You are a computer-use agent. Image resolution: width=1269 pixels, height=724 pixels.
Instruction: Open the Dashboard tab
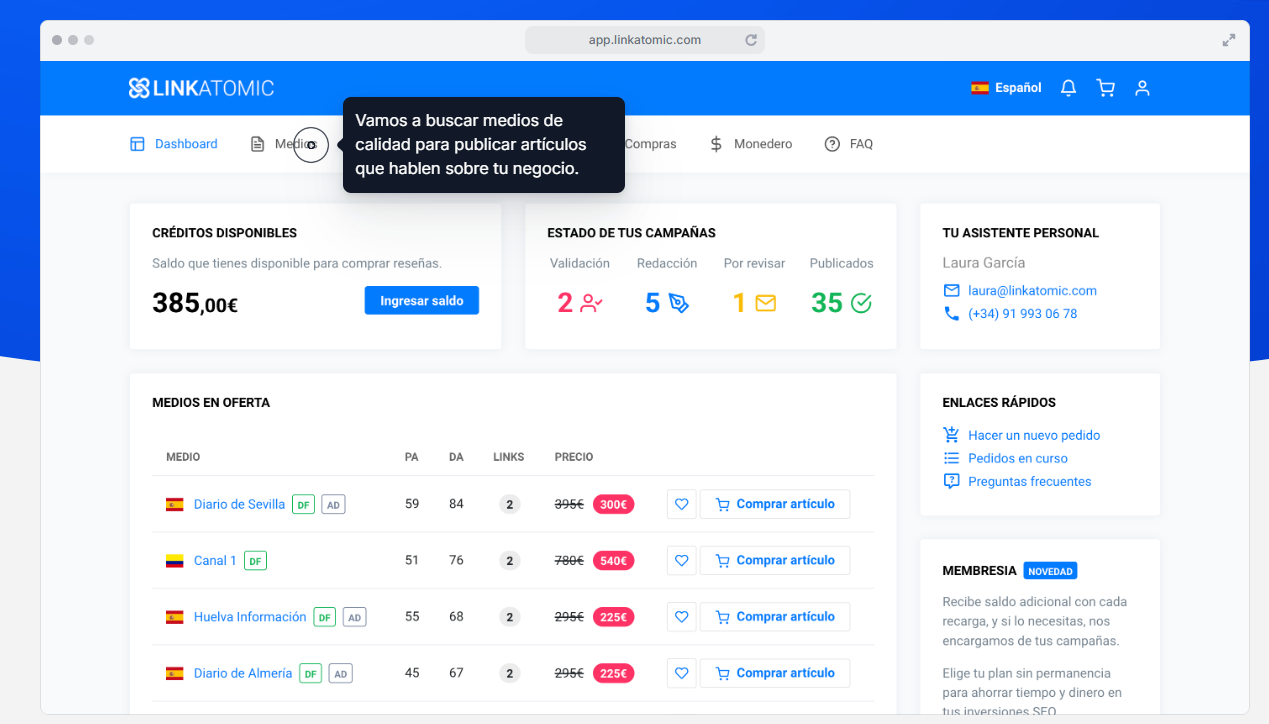click(x=174, y=144)
